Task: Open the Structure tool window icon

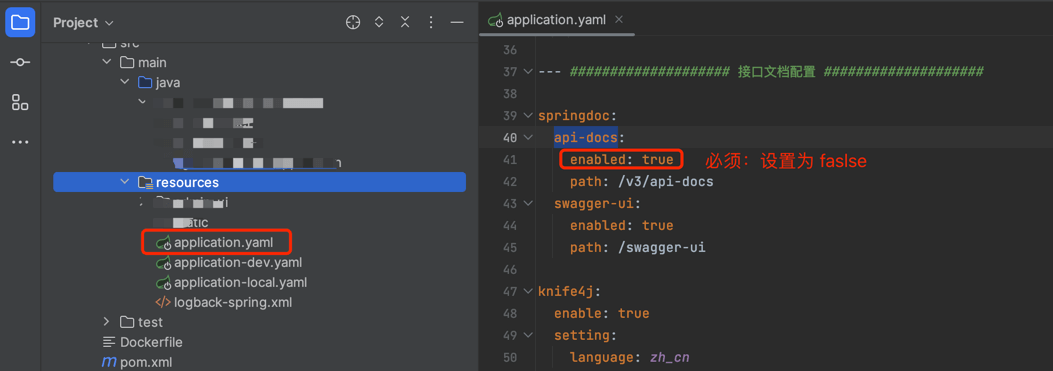Action: [20, 102]
